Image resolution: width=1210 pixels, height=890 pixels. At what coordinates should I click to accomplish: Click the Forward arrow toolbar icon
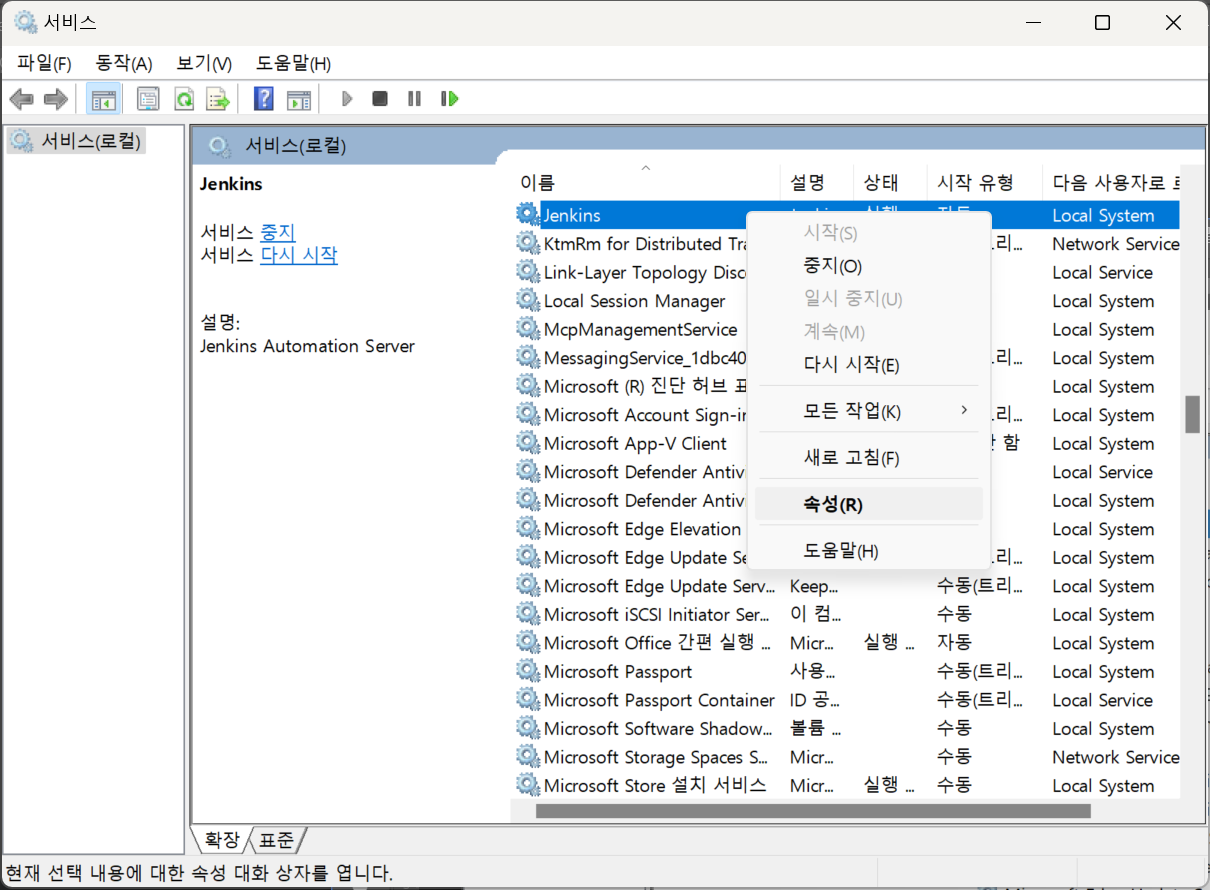point(56,99)
